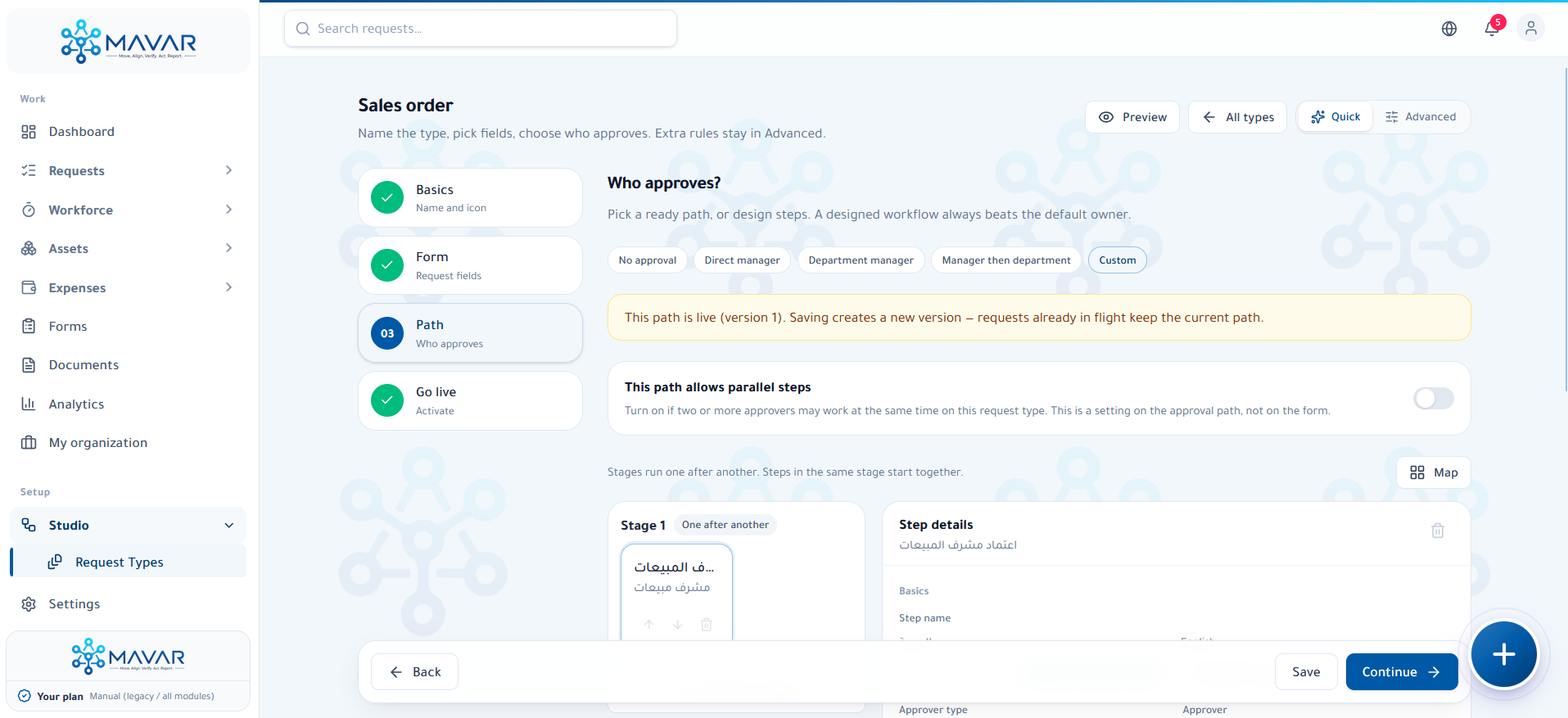Click the Your plan check icon
The height and width of the screenshot is (718, 1568).
tap(25, 696)
